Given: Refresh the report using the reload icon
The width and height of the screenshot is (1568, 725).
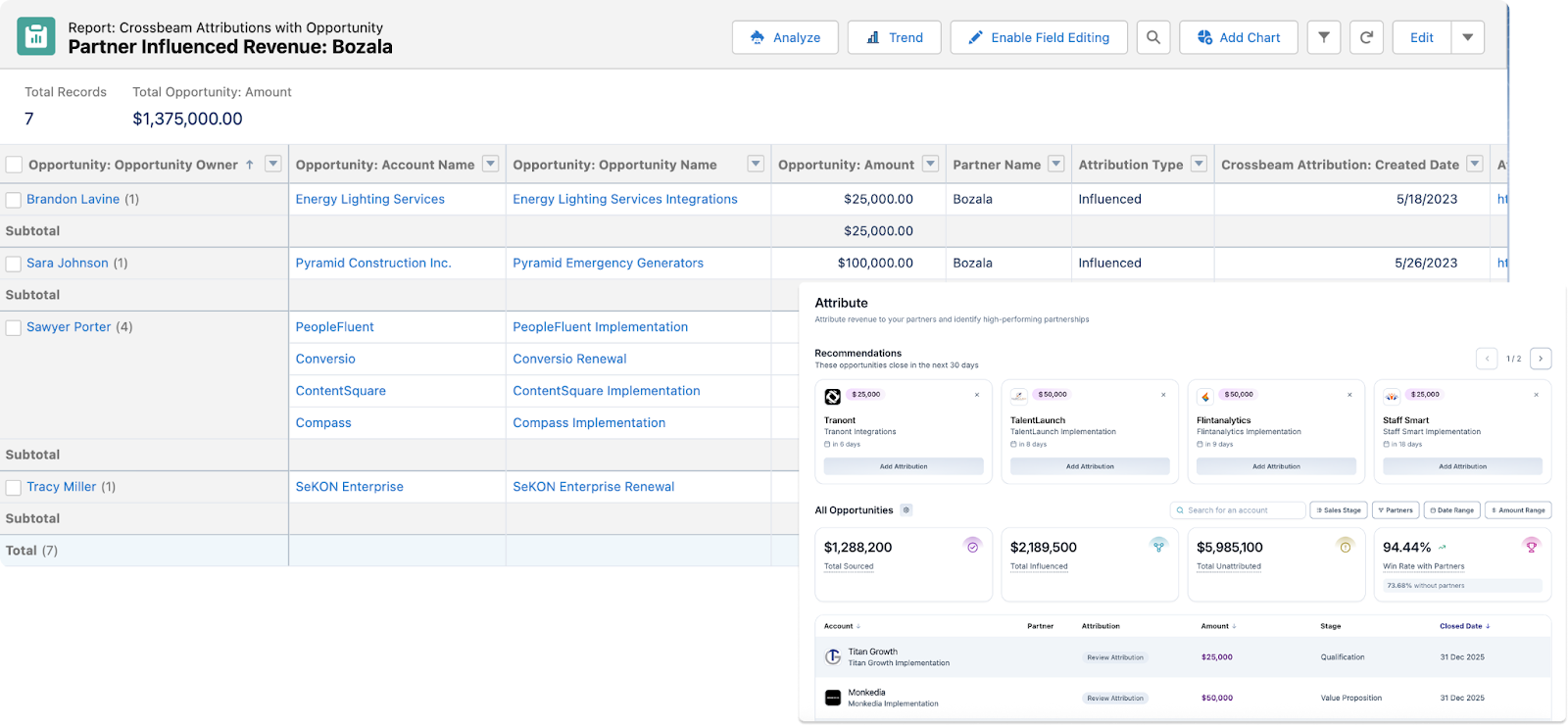Looking at the screenshot, I should pos(1367,37).
